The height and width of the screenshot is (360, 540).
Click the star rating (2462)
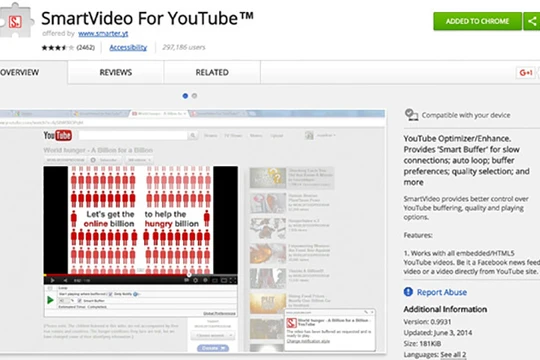(x=68, y=48)
